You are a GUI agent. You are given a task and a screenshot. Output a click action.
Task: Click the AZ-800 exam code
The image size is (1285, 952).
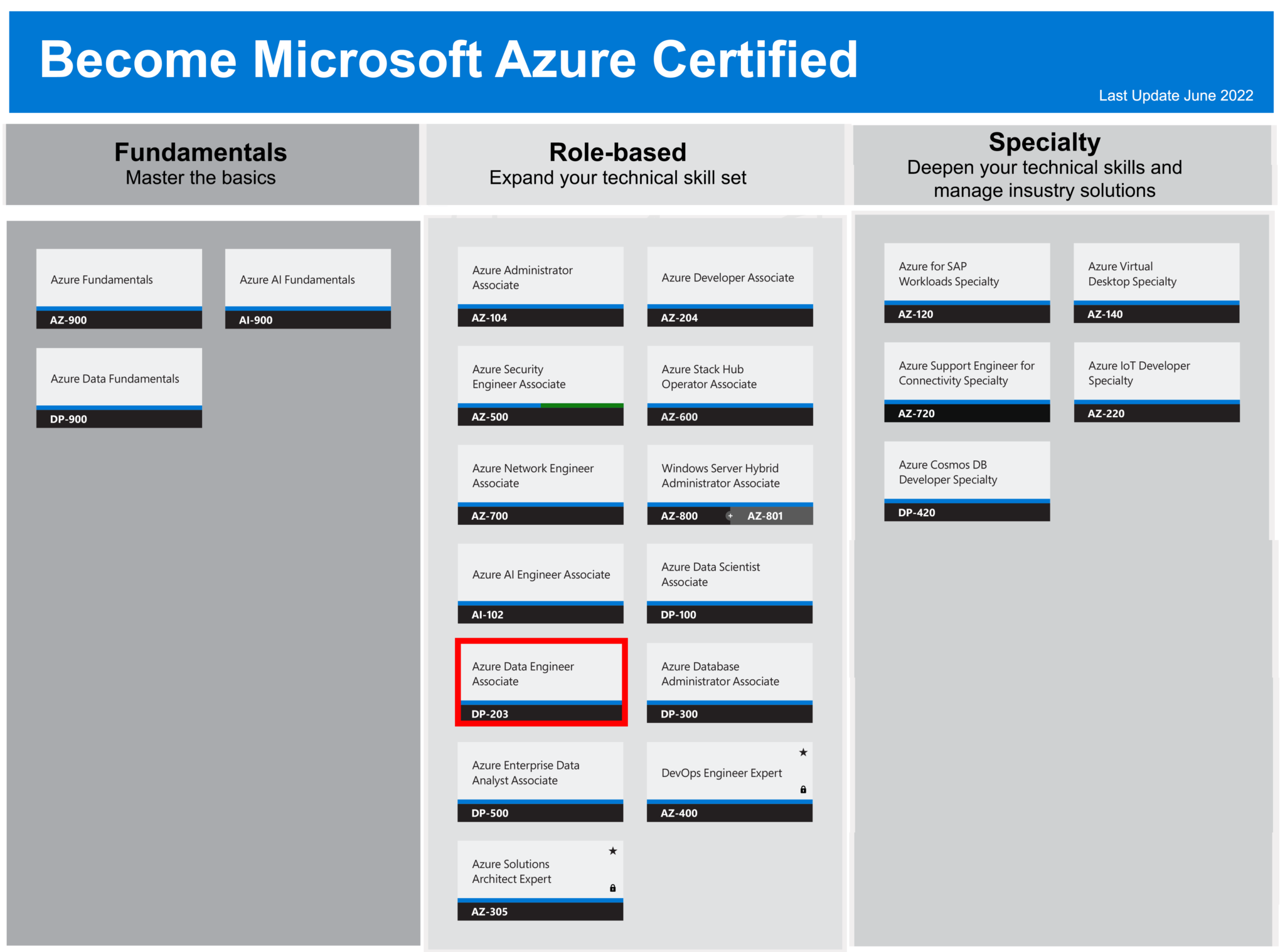click(x=679, y=516)
